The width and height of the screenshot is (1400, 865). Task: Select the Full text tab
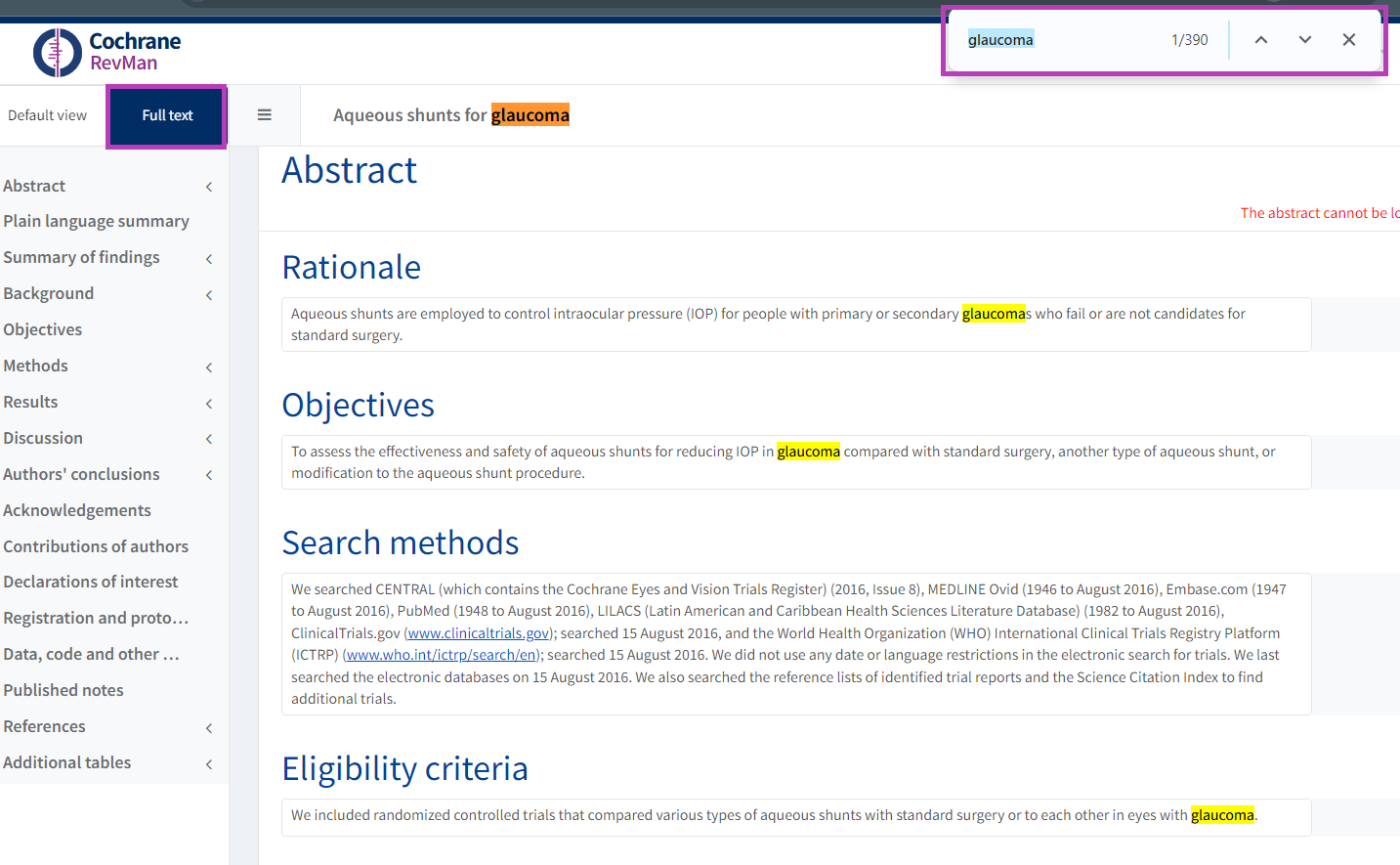tap(167, 115)
